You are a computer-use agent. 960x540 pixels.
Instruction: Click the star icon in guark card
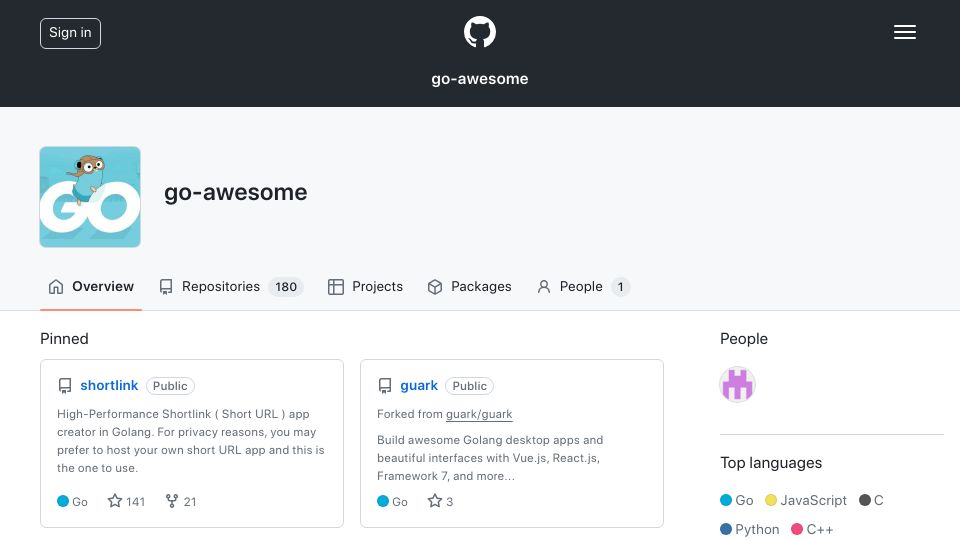tap(435, 501)
